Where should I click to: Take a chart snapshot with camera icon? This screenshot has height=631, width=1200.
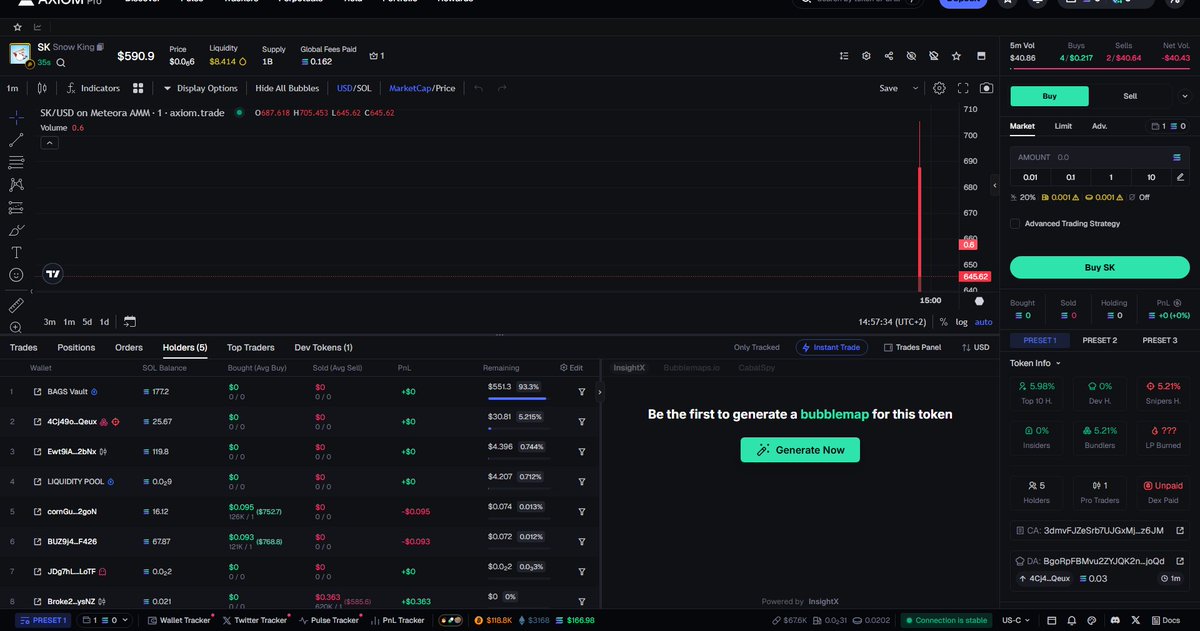pyautogui.click(x=987, y=88)
